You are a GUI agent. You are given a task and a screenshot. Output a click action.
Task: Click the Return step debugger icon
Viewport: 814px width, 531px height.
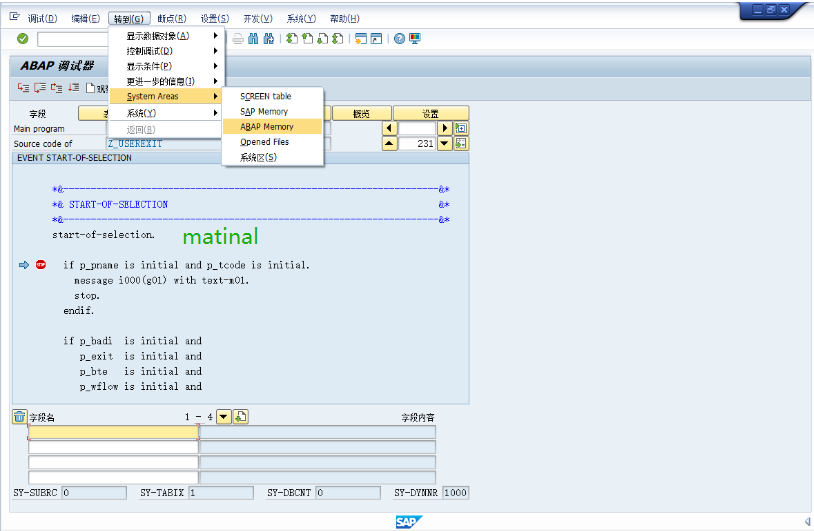[x=57, y=88]
